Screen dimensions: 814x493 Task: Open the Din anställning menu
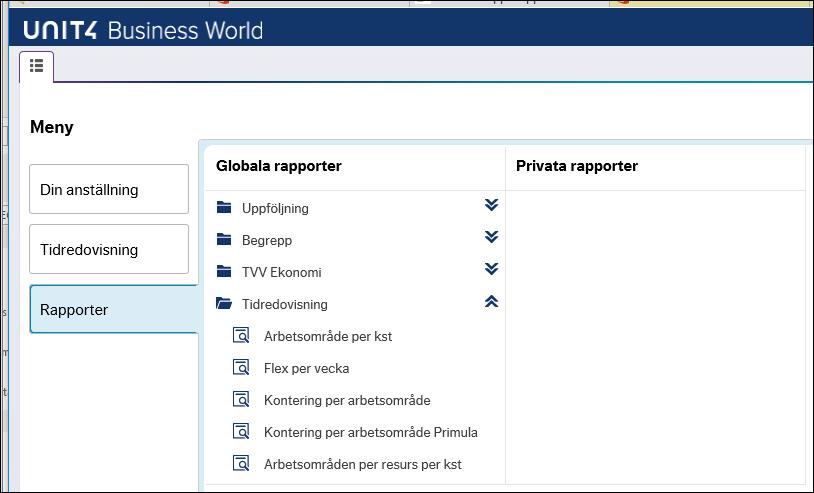coord(109,189)
